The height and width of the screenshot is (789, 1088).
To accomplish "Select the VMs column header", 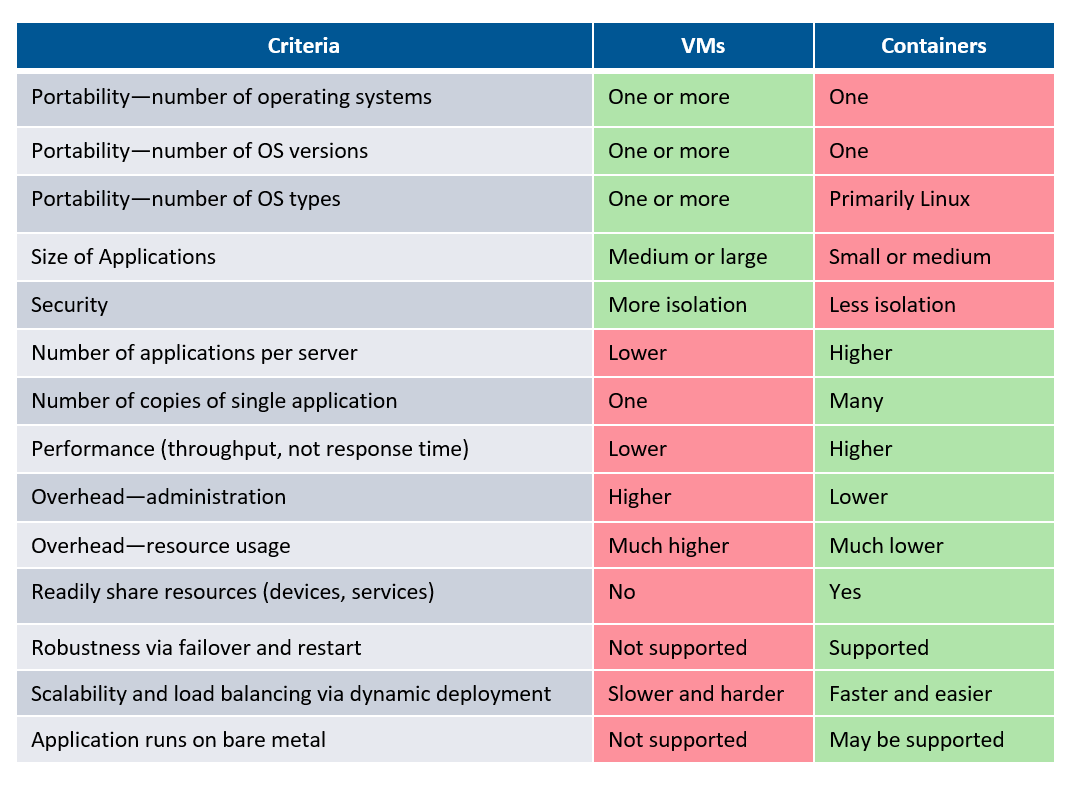I will click(703, 46).
